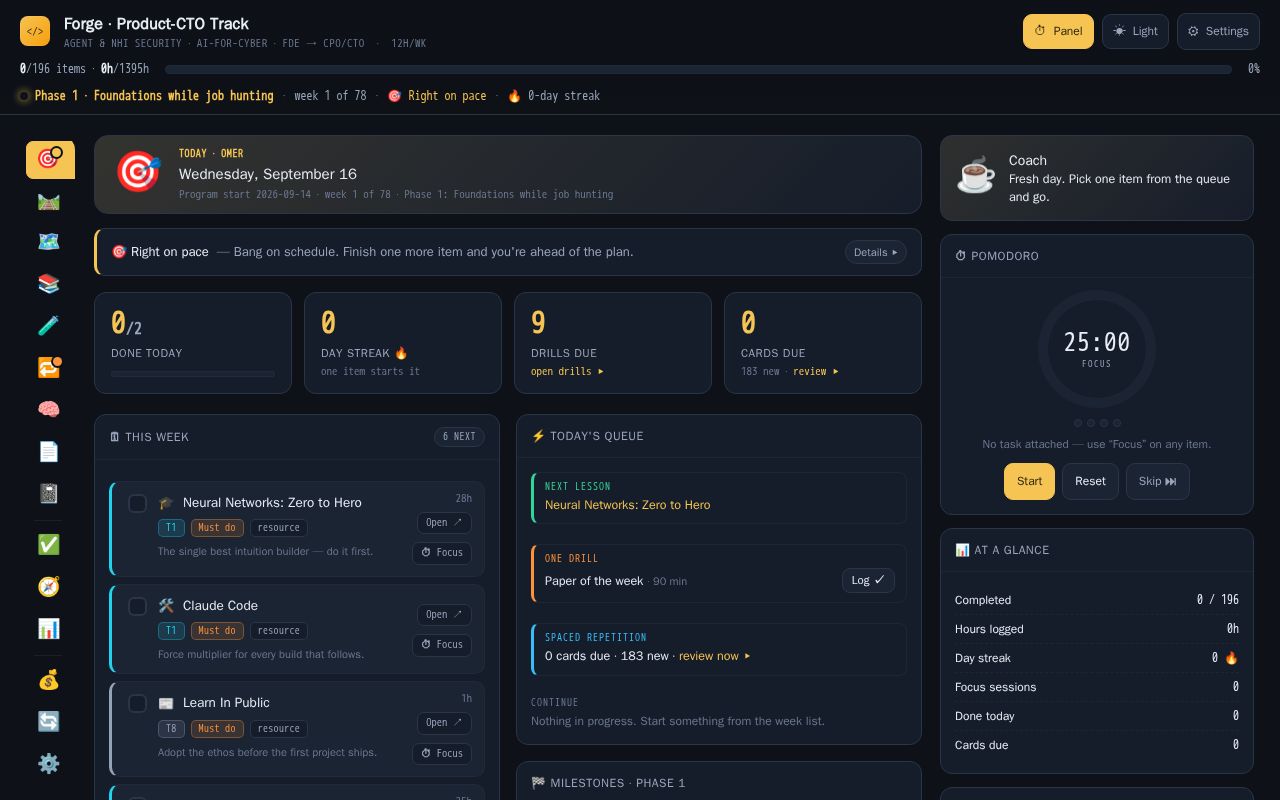Open the green checkmark sidebar icon
Screen dimensions: 1280x800
coord(49,545)
